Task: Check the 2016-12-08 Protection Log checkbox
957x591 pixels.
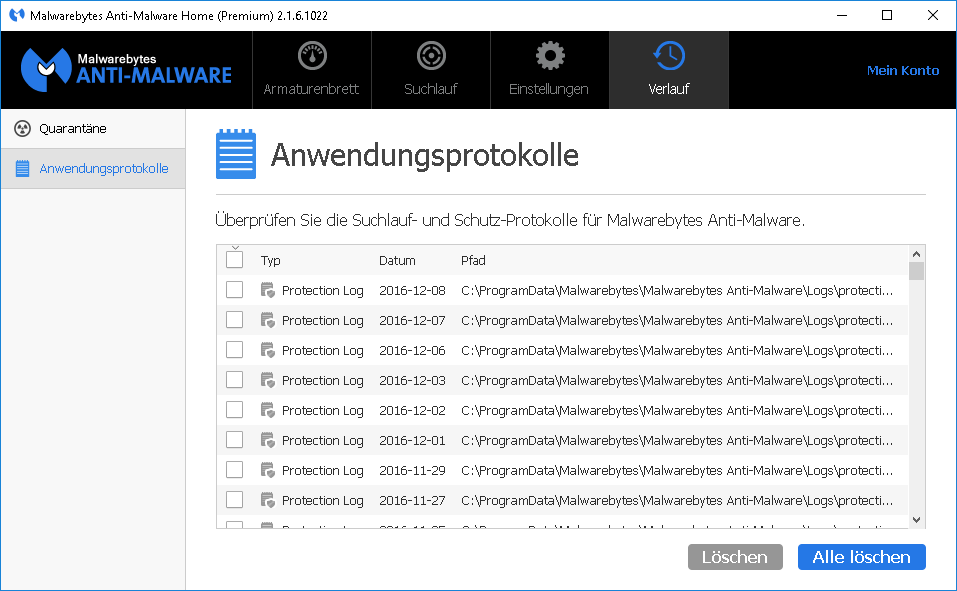Action: [234, 289]
